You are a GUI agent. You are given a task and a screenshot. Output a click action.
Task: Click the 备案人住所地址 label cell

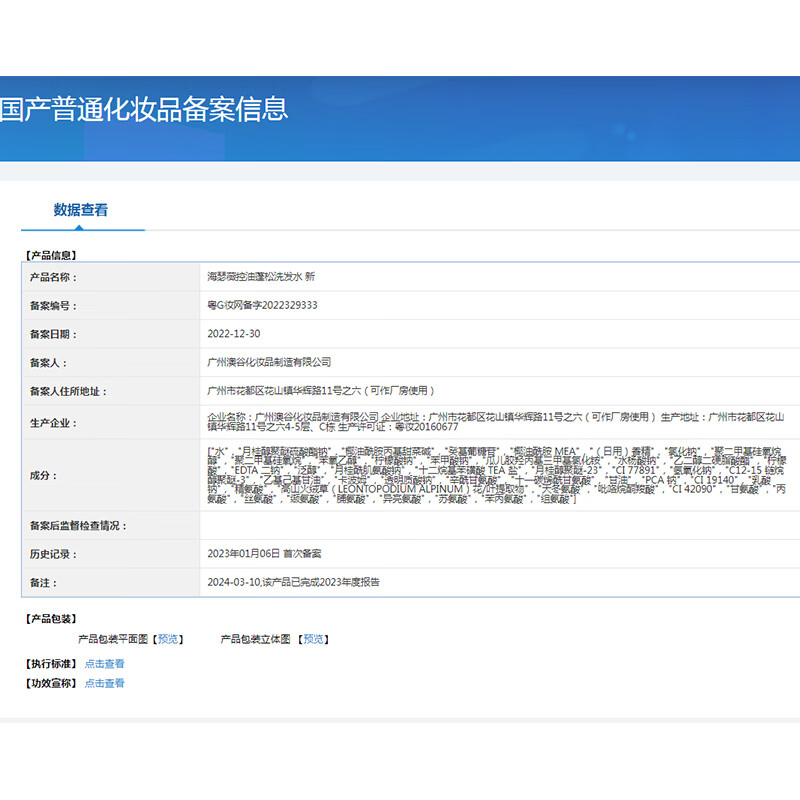[112, 391]
